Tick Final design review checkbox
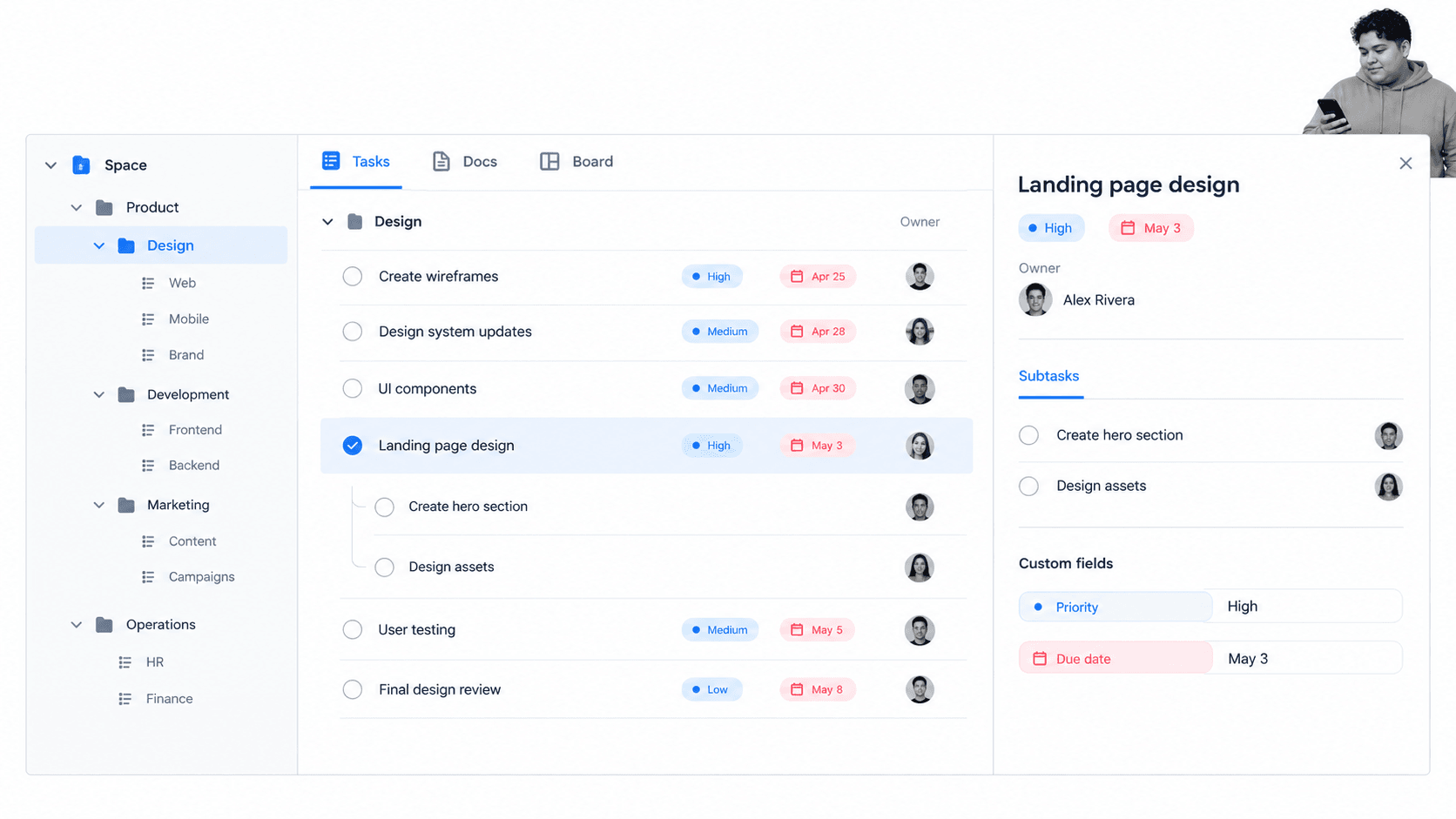 [x=353, y=689]
